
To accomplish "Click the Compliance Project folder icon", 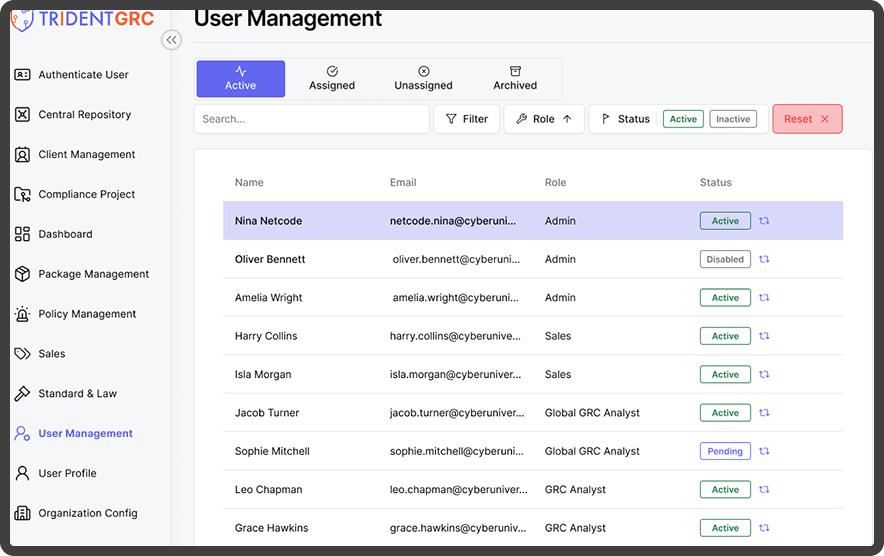I will pyautogui.click(x=22, y=194).
